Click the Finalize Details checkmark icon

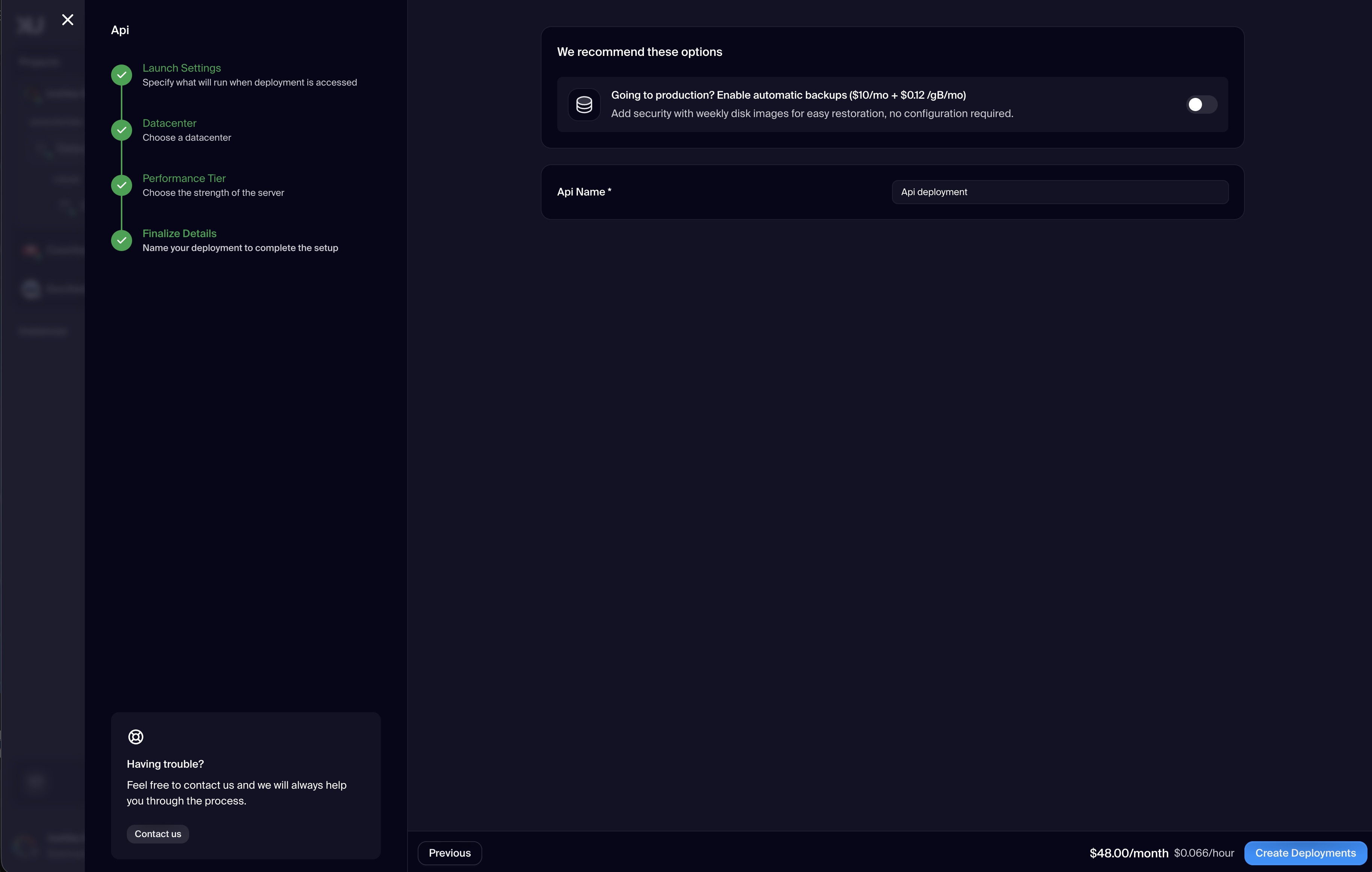pos(121,241)
